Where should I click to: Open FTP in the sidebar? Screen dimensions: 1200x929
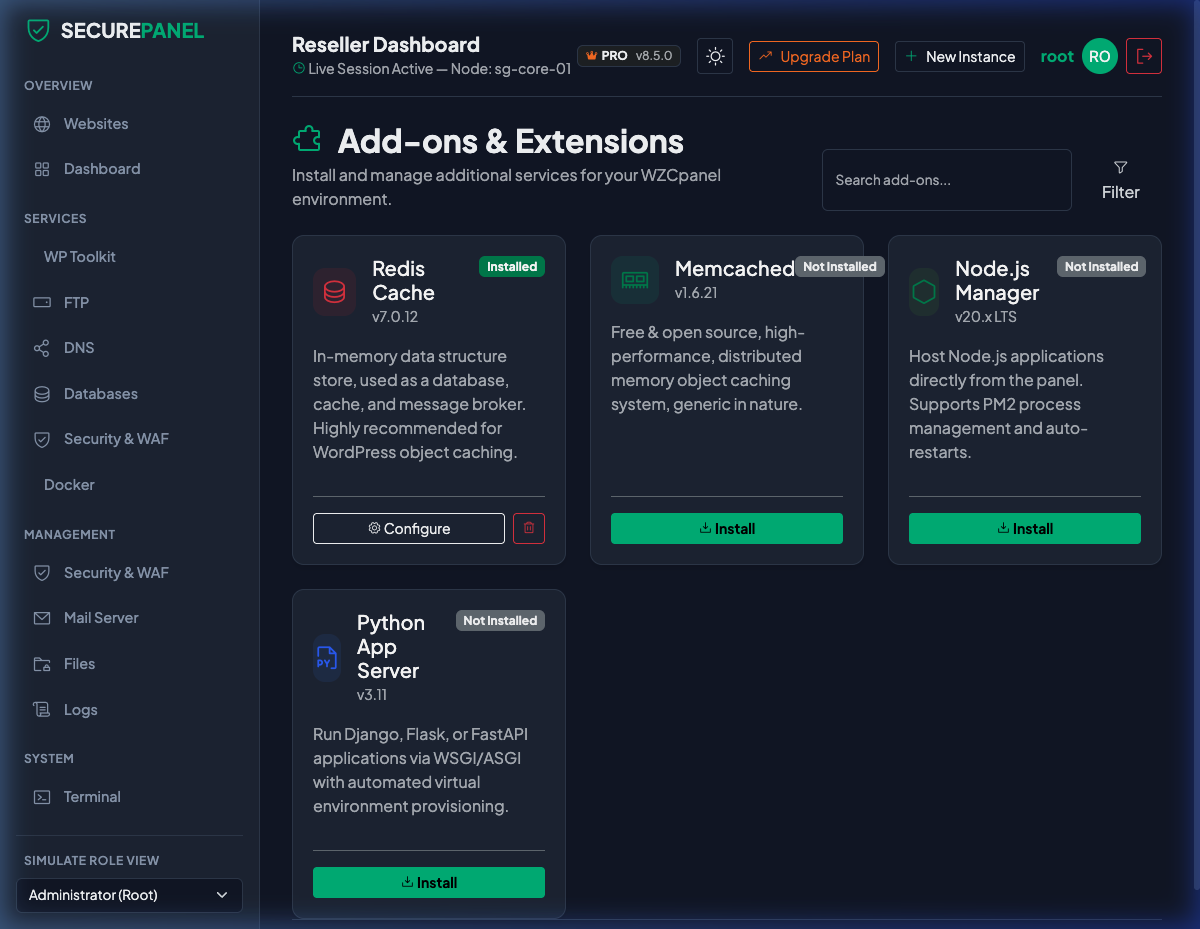pyautogui.click(x=76, y=302)
